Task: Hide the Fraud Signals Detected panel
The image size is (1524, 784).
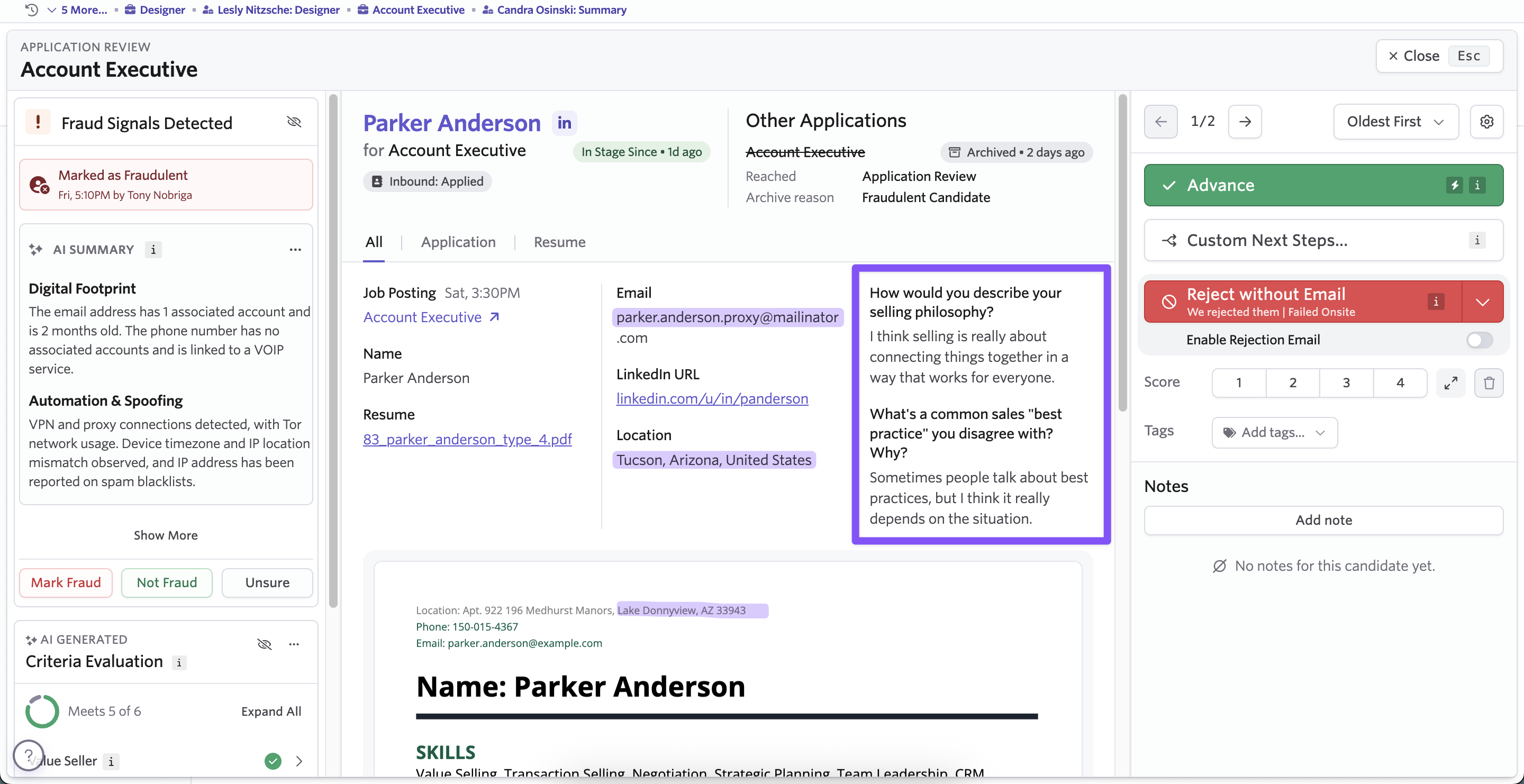Action: point(294,122)
